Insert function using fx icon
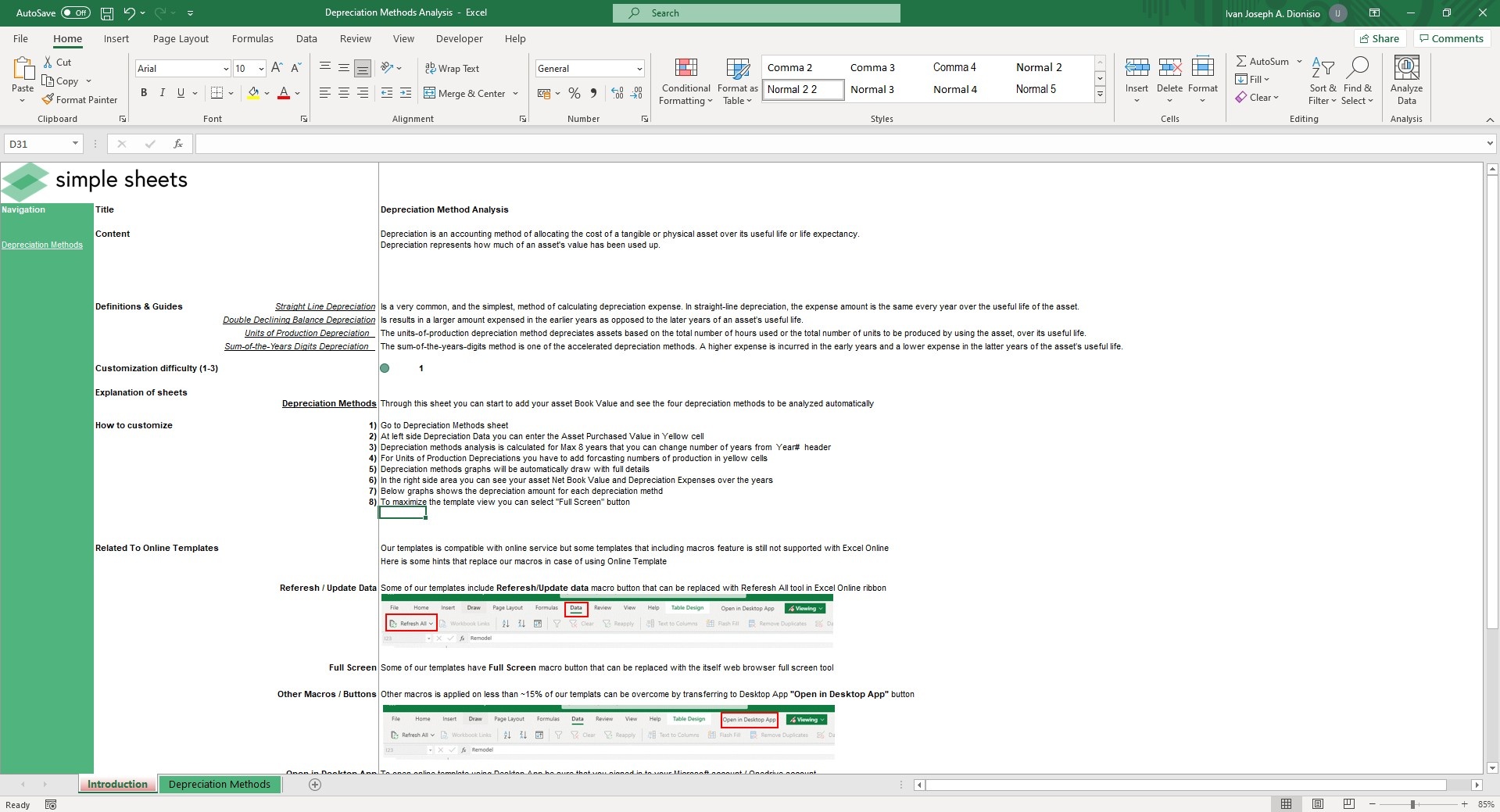The width and height of the screenshot is (1500, 812). point(178,144)
